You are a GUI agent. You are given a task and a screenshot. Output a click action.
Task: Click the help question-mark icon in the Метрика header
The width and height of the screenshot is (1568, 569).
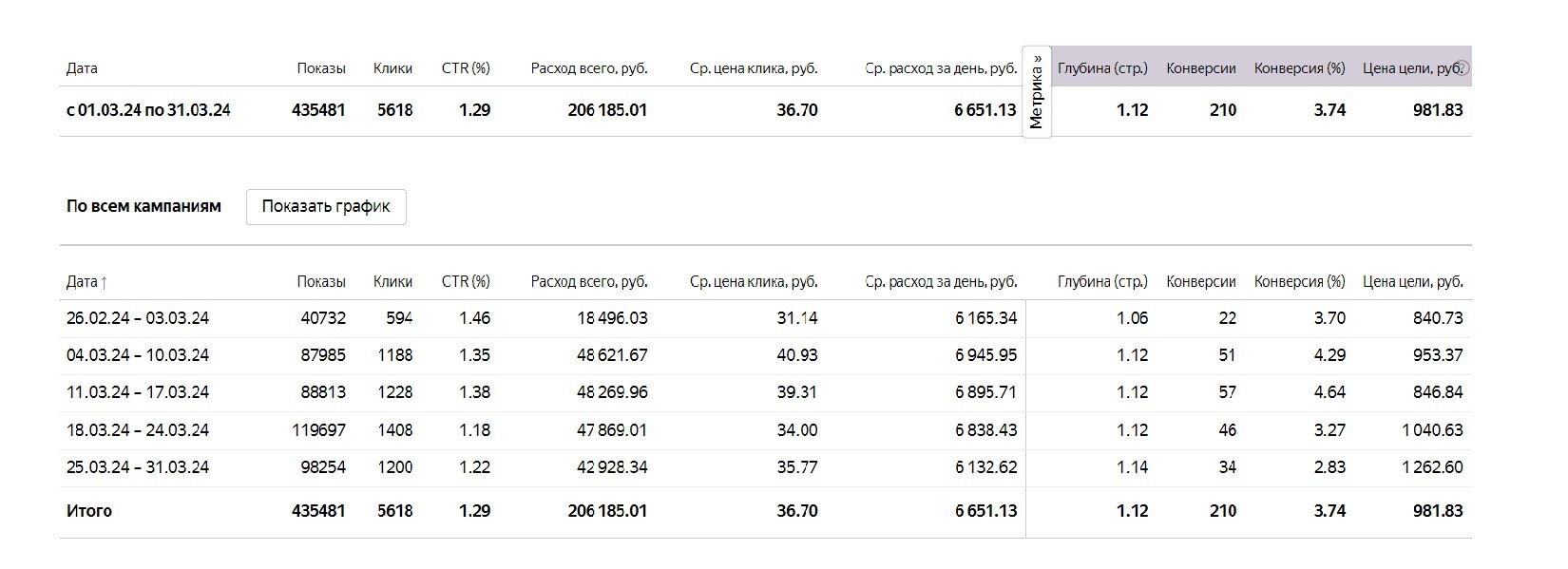tap(1463, 68)
